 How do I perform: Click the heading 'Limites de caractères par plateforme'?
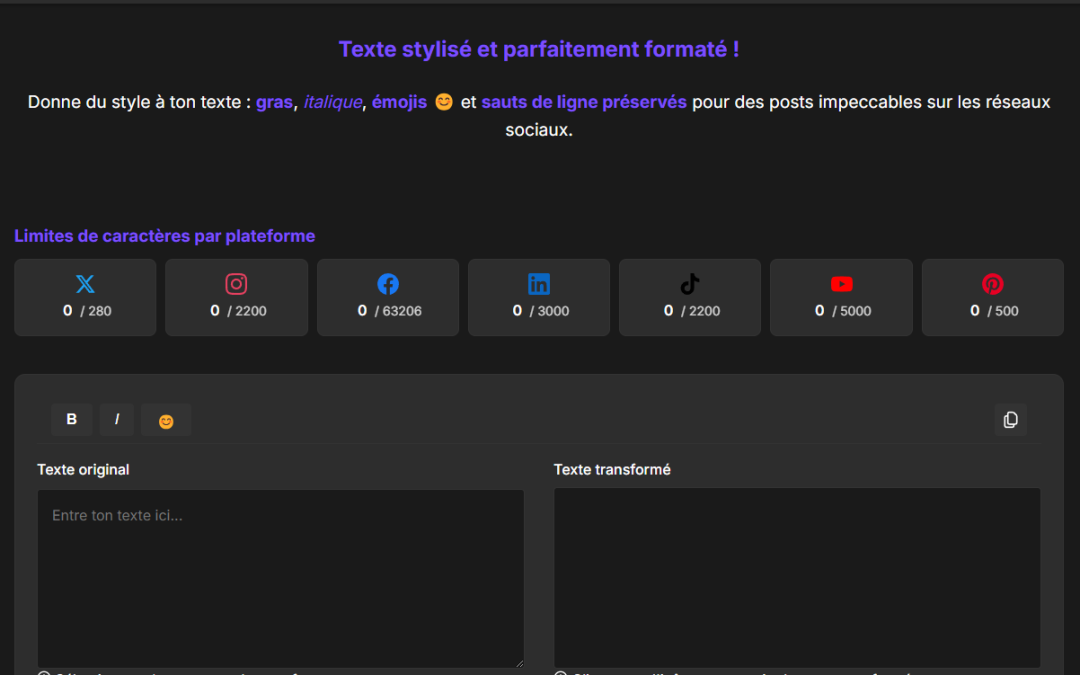pos(165,236)
